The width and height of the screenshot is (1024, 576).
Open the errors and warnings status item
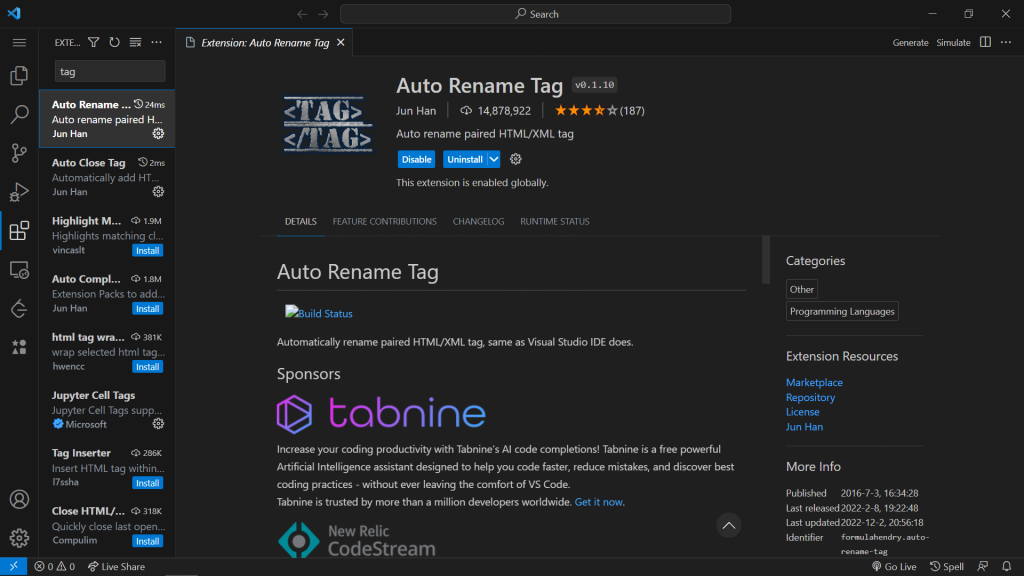[x=55, y=566]
